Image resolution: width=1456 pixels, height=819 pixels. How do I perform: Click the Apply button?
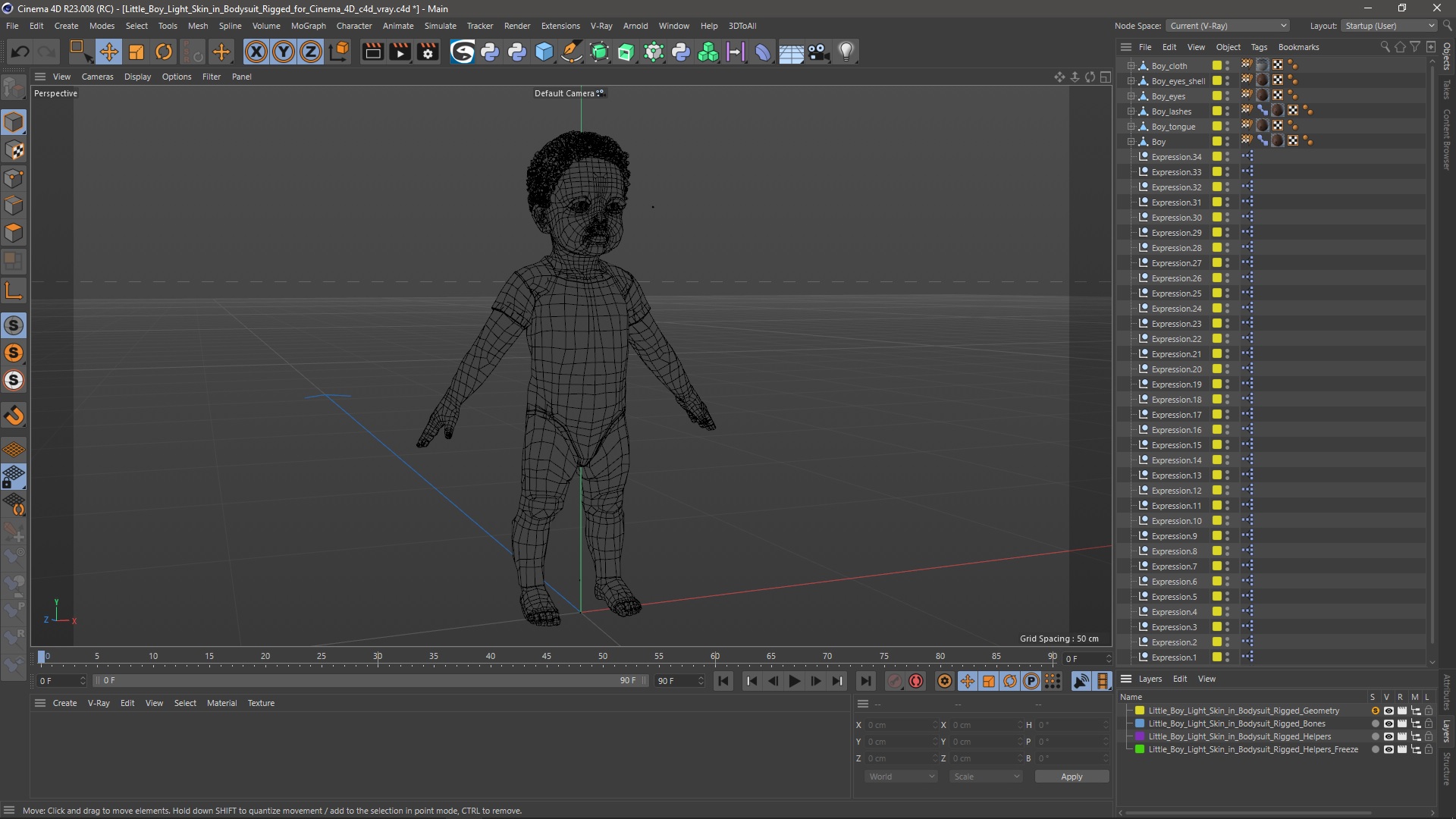tap(1072, 777)
